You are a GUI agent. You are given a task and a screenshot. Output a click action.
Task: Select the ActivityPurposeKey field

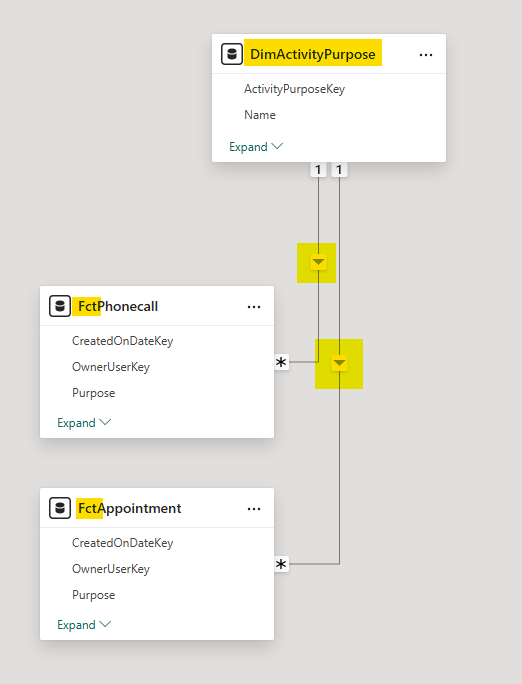pyautogui.click(x=294, y=89)
